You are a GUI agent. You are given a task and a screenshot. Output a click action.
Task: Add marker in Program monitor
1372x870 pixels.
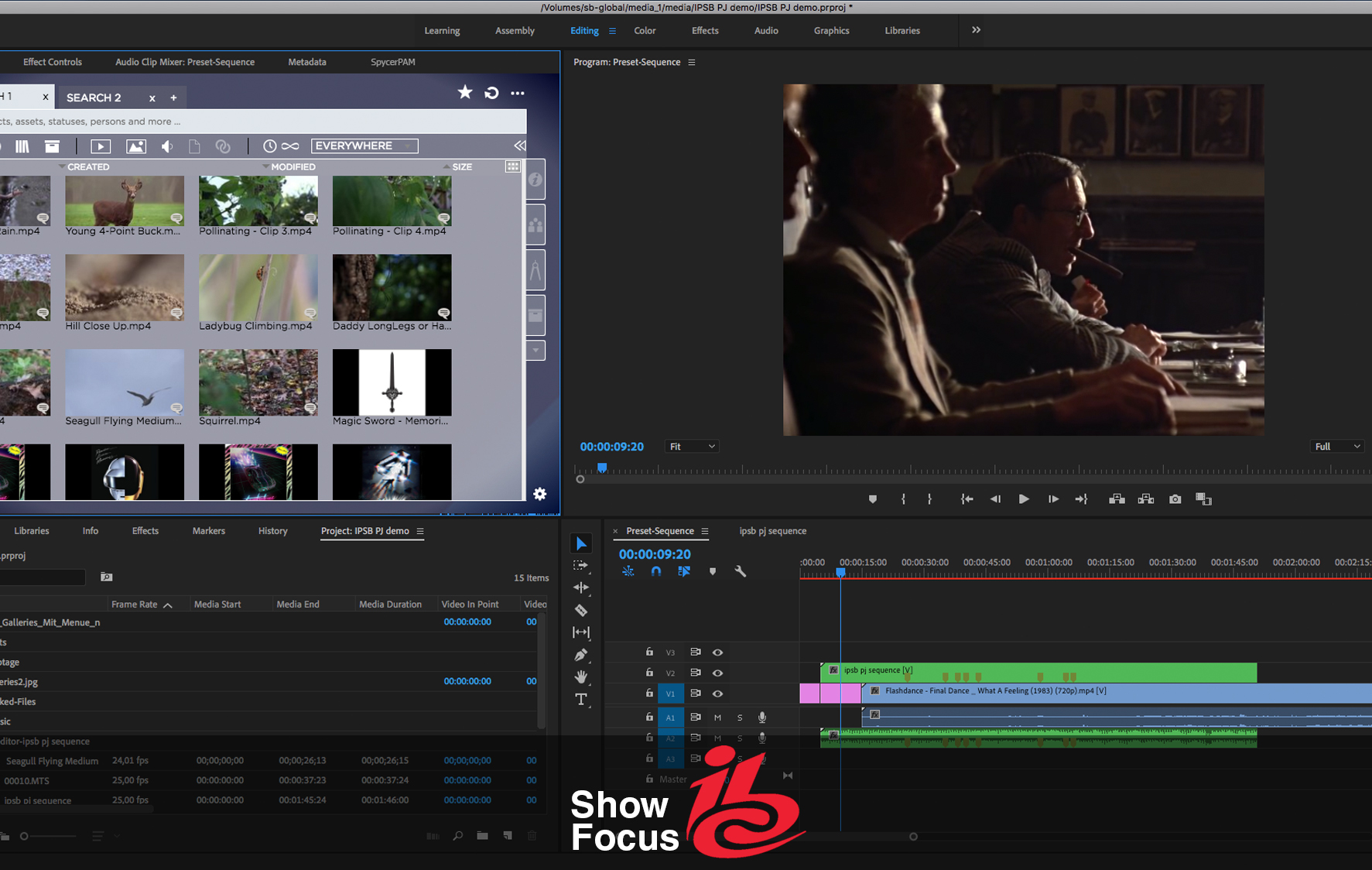tap(873, 499)
